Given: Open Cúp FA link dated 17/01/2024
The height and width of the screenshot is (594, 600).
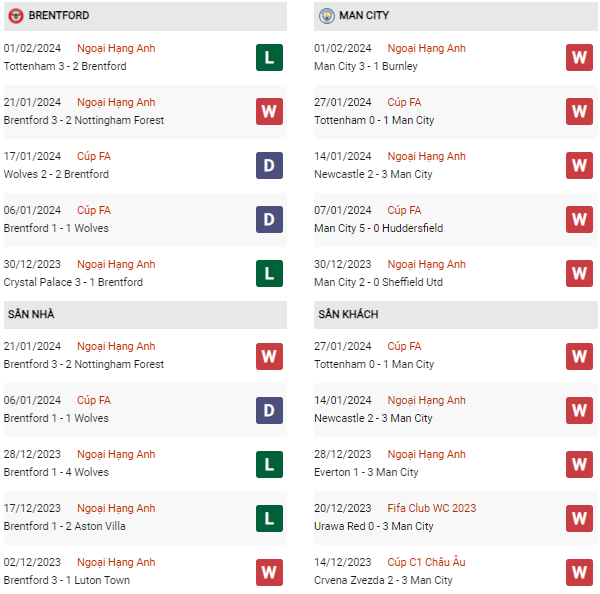Looking at the screenshot, I should click(x=93, y=156).
